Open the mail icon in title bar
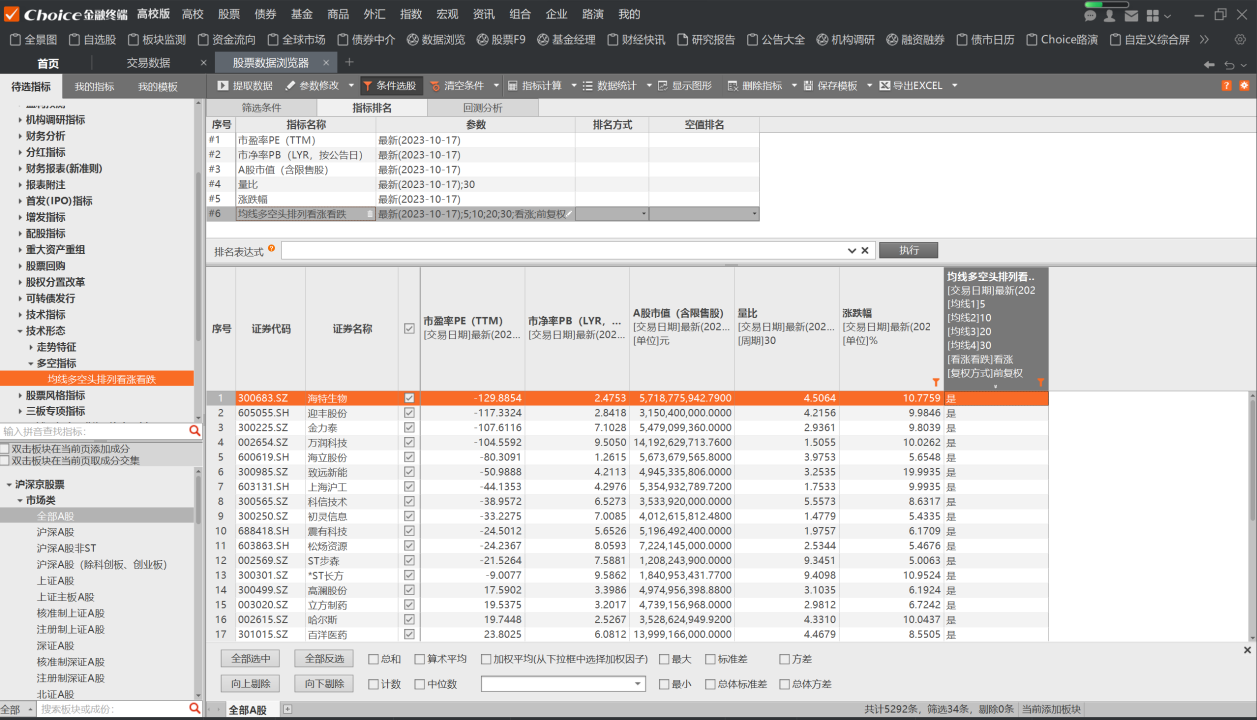1257x720 pixels. point(1131,16)
